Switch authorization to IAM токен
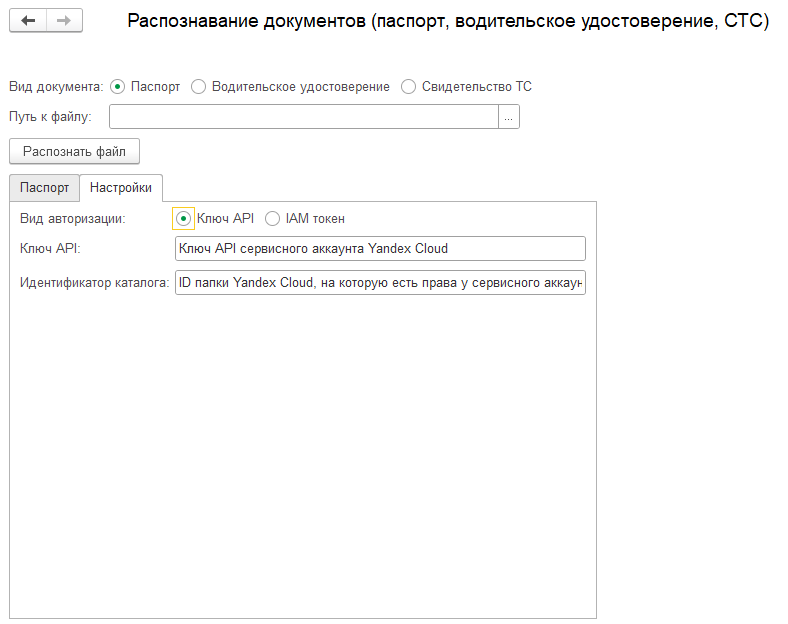The image size is (788, 624). coord(272,219)
